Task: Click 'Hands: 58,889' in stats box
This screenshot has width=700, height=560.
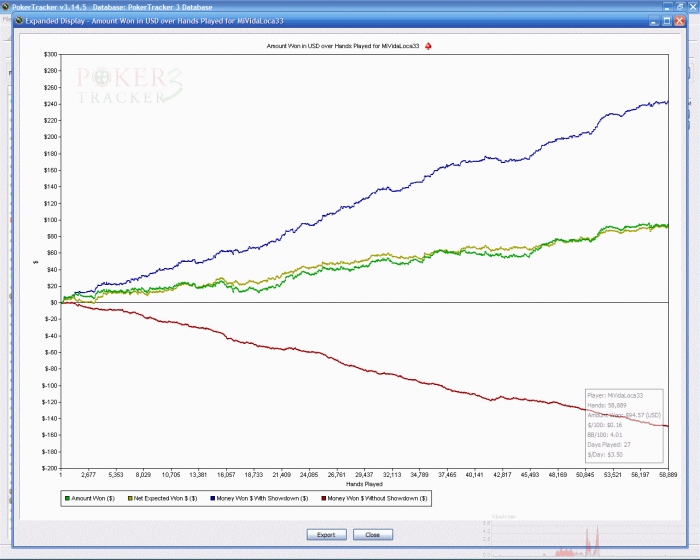Action: 607,405
